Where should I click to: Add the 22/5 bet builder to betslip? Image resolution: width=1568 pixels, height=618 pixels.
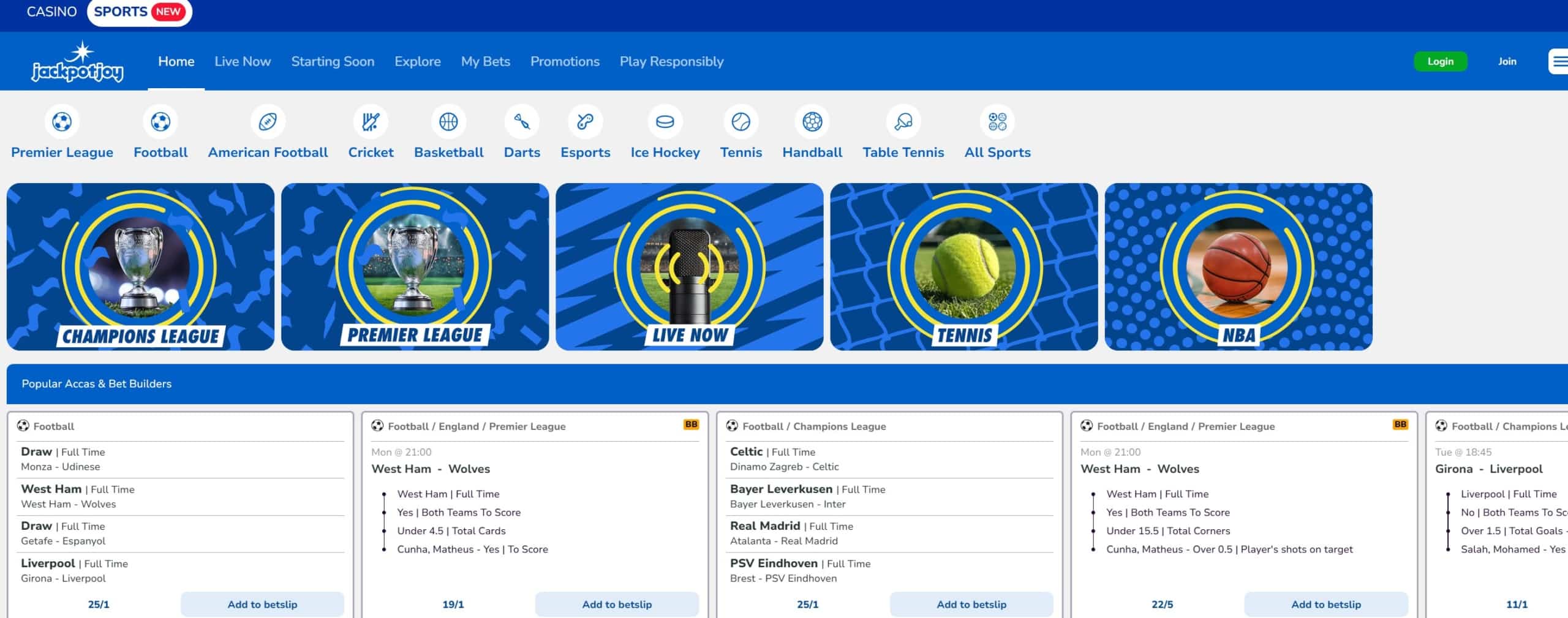click(x=1326, y=604)
